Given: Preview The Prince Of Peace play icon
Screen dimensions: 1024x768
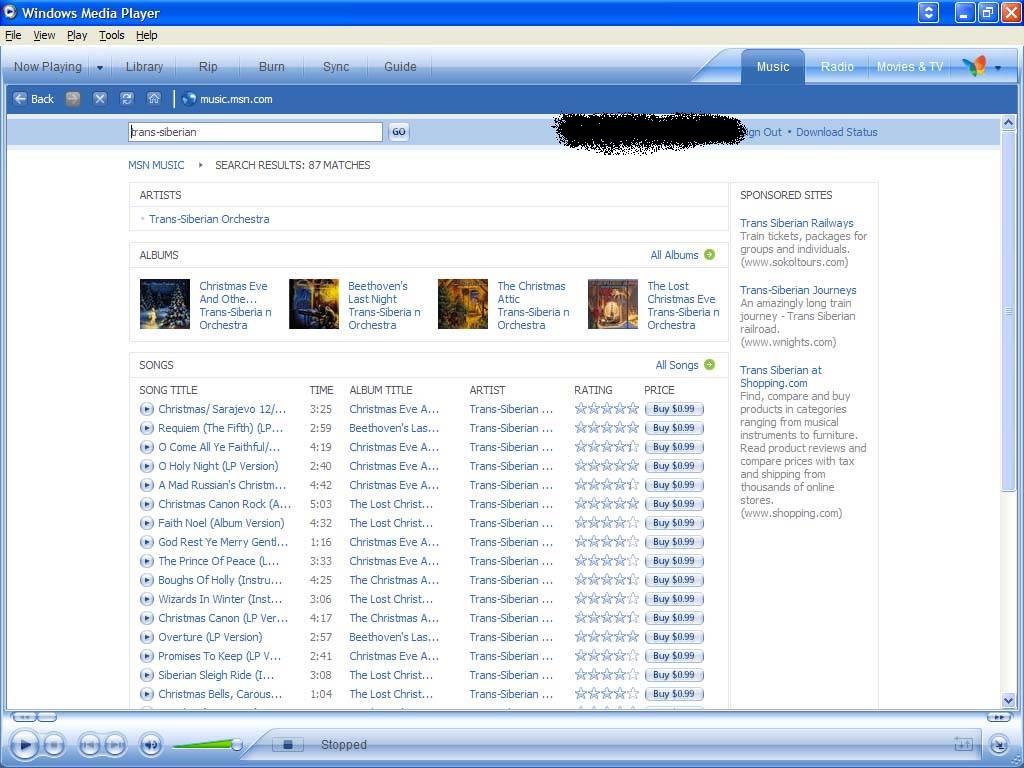Looking at the screenshot, I should pos(146,560).
